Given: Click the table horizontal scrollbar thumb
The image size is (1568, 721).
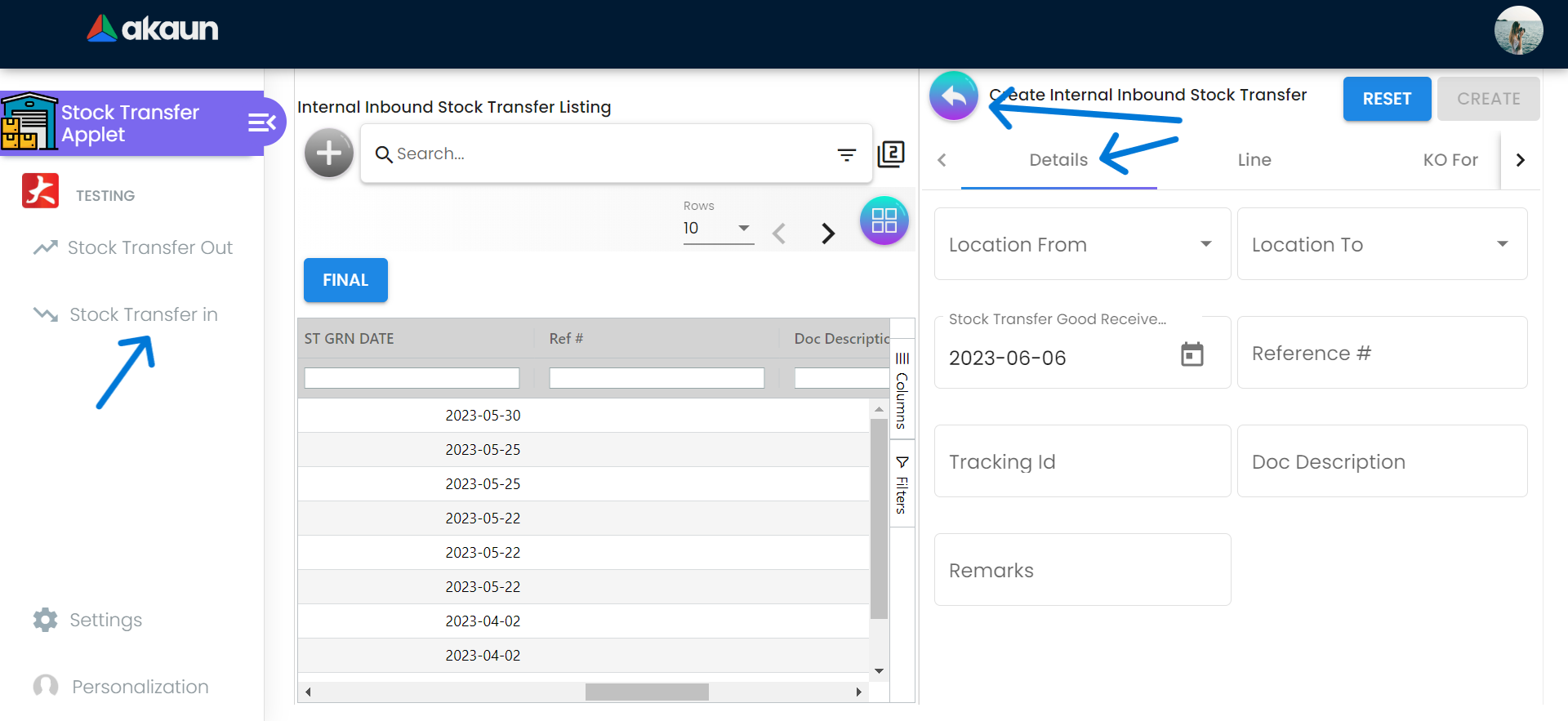Looking at the screenshot, I should [x=647, y=692].
